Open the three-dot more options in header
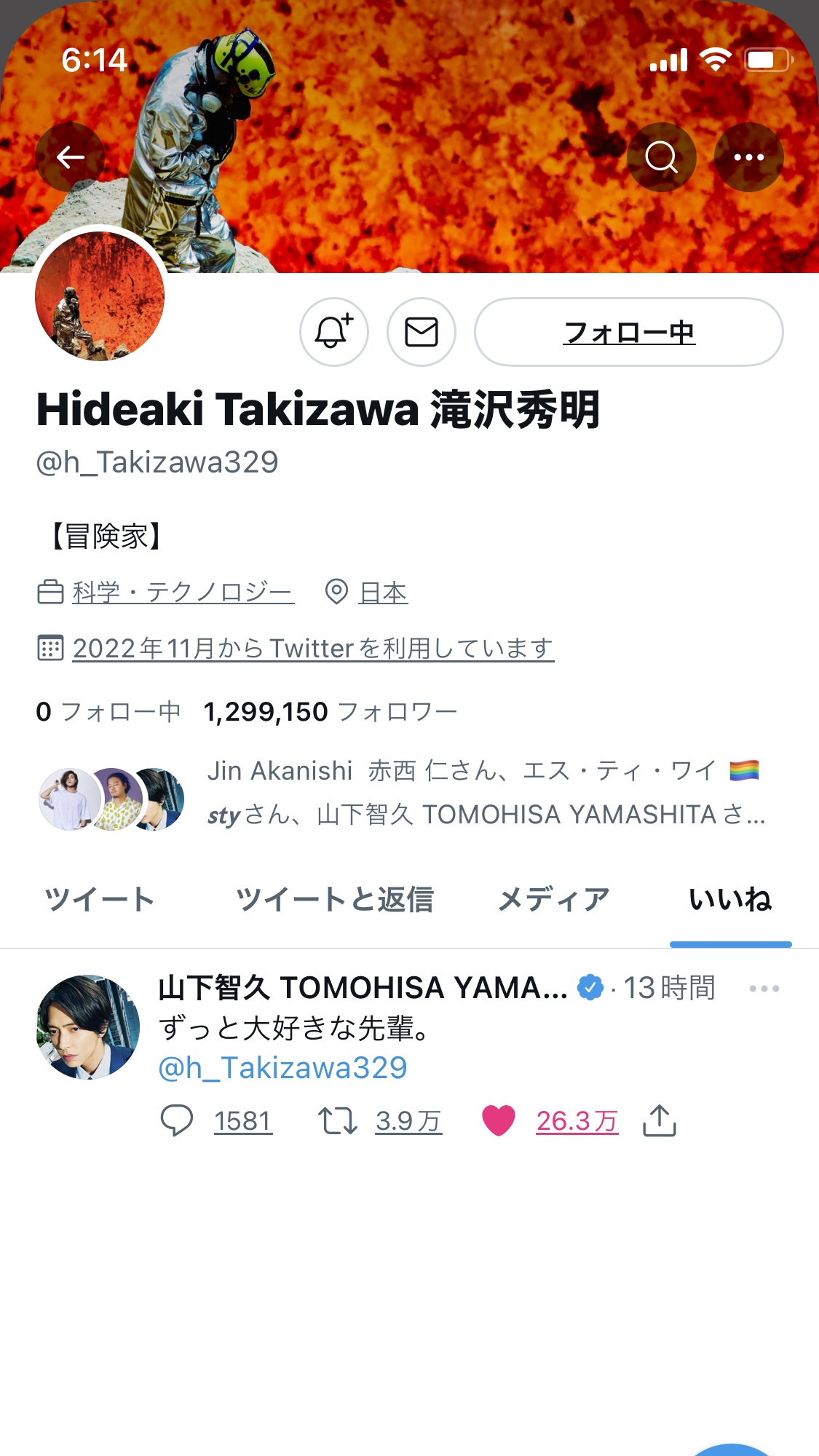 coord(749,157)
